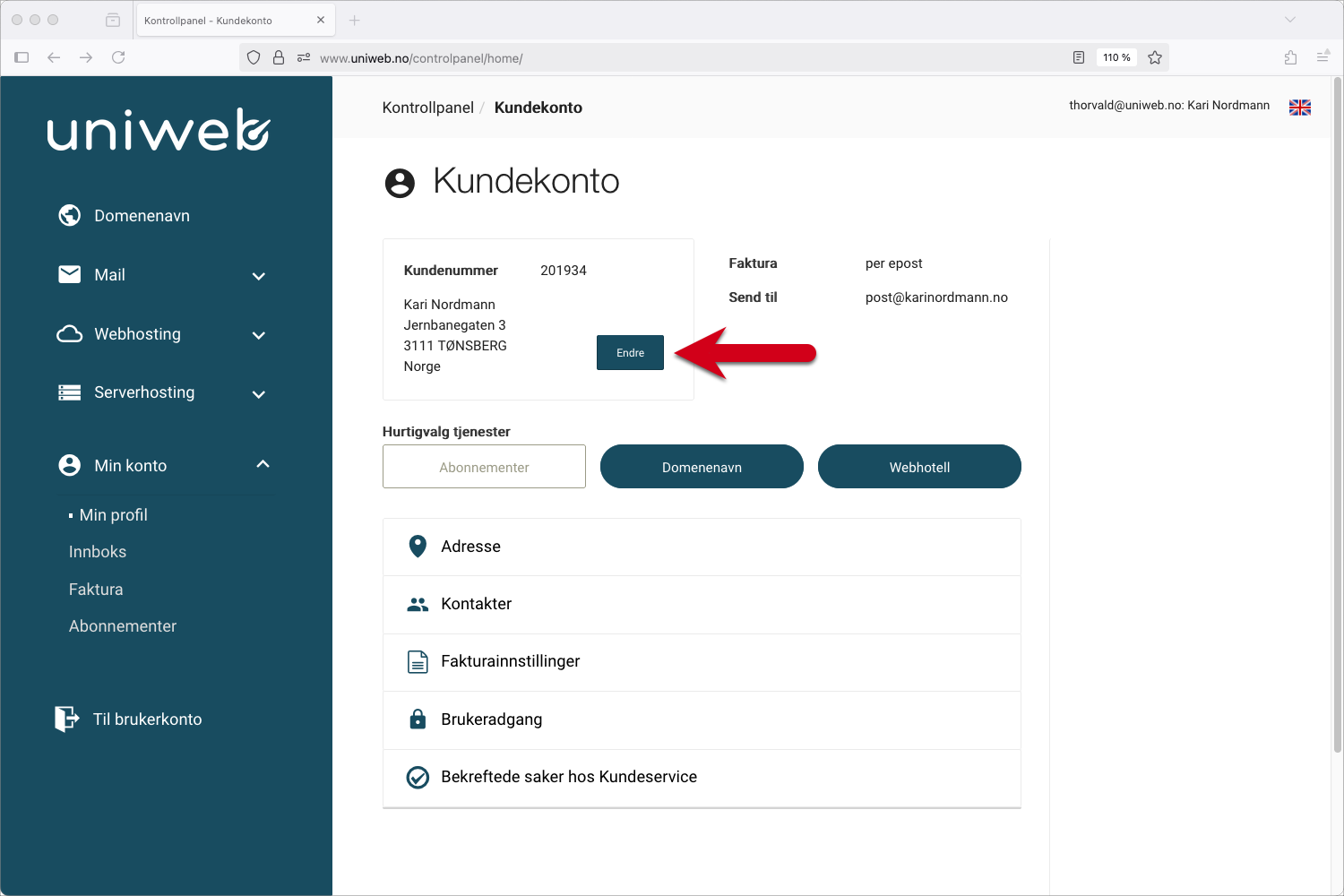This screenshot has width=1344, height=896.
Task: Click the 'per epost' invoice value
Action: [893, 263]
